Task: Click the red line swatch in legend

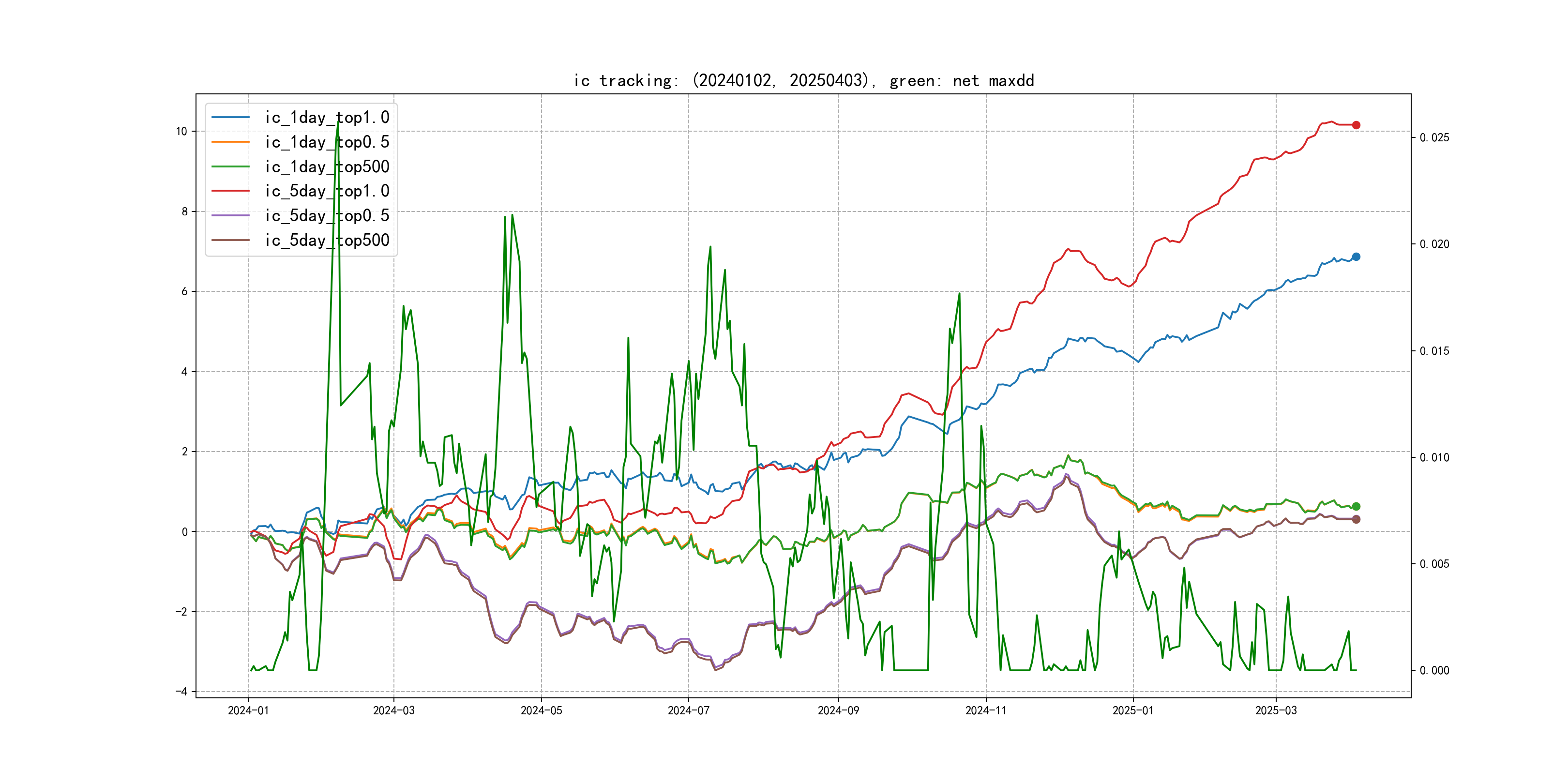Action: tap(230, 191)
